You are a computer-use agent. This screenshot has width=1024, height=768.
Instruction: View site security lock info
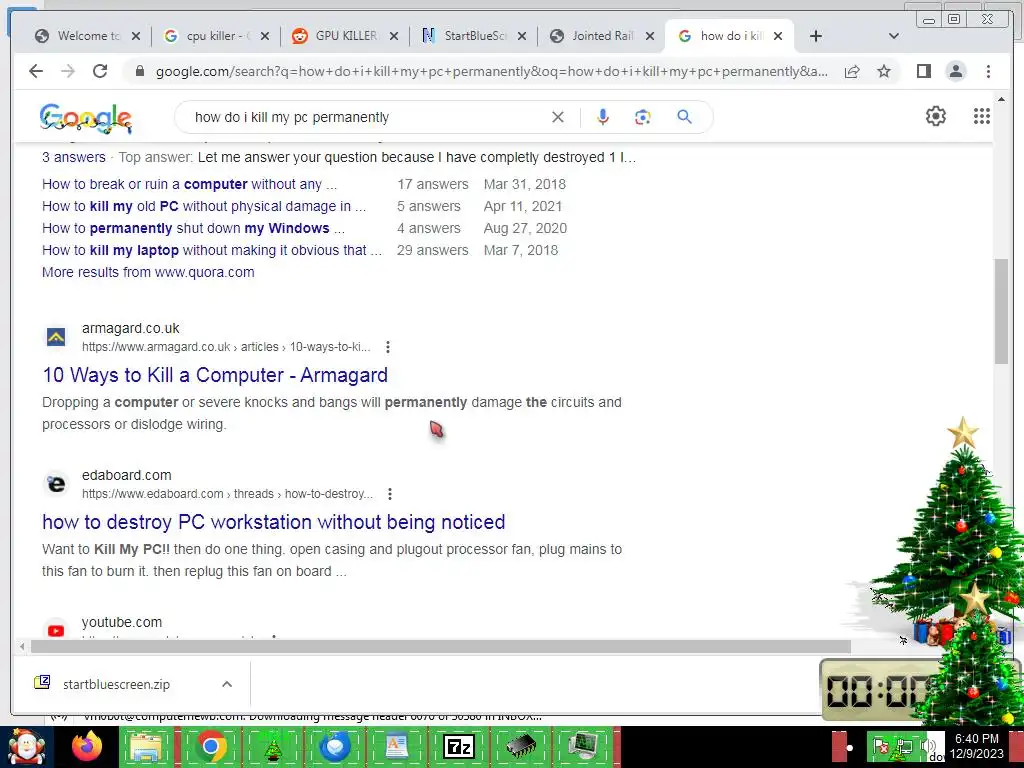point(139,71)
